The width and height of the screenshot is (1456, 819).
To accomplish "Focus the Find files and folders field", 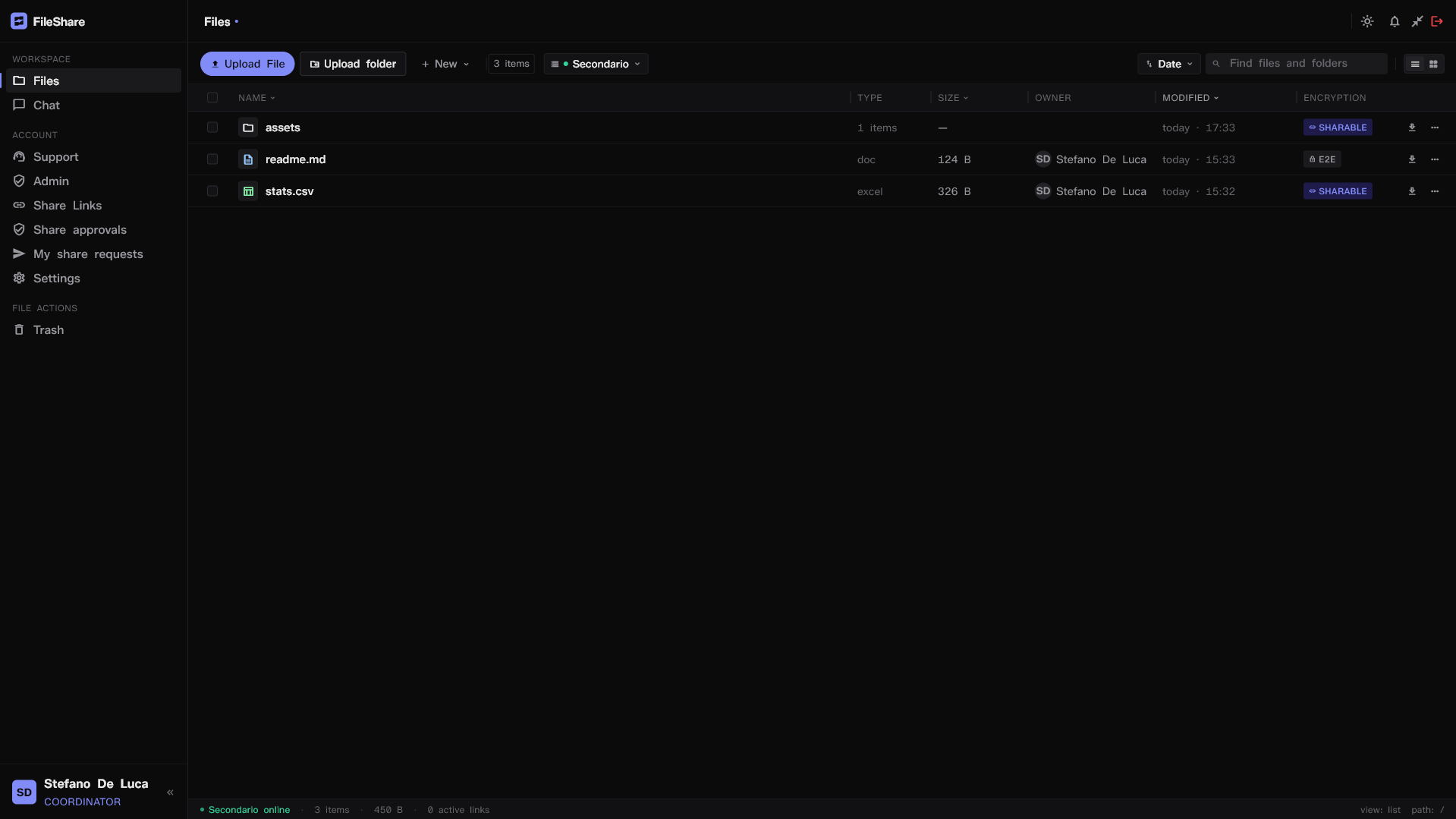I will point(1297,64).
